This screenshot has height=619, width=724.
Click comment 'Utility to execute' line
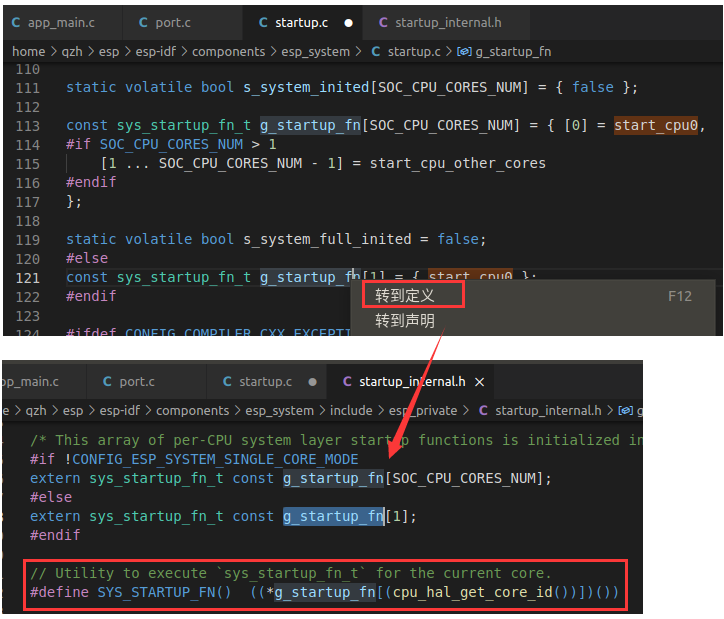[x=291, y=573]
